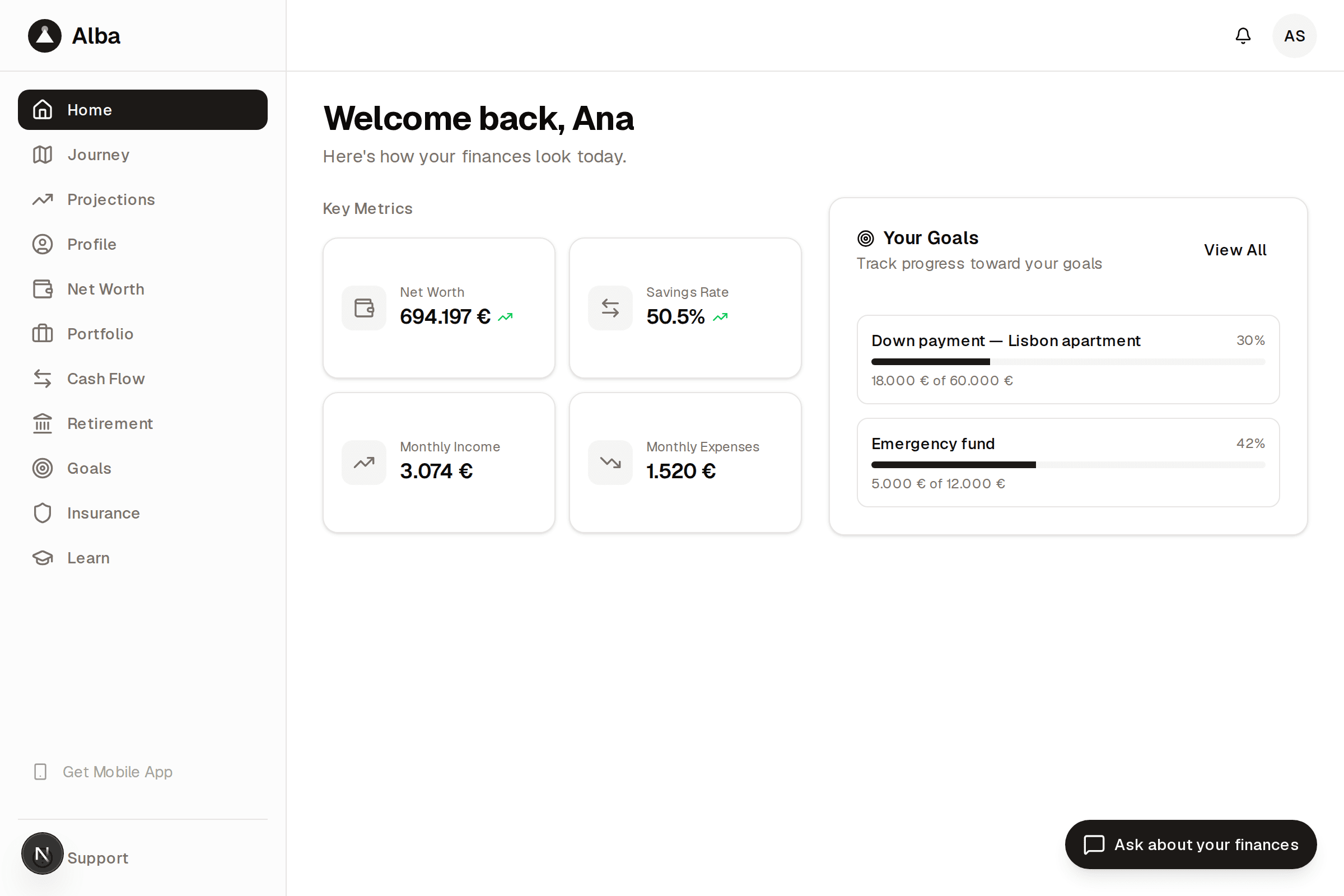Open the Insurance section
This screenshot has height=896, width=1344.
tap(143, 513)
